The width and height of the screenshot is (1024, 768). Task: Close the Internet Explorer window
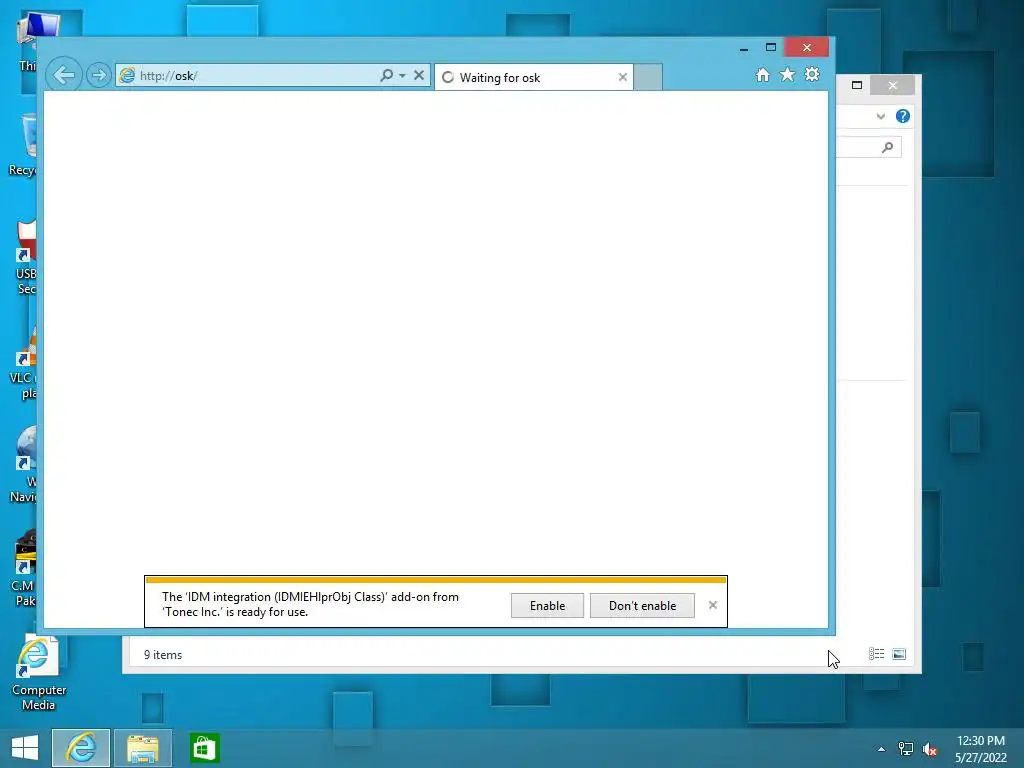(807, 47)
